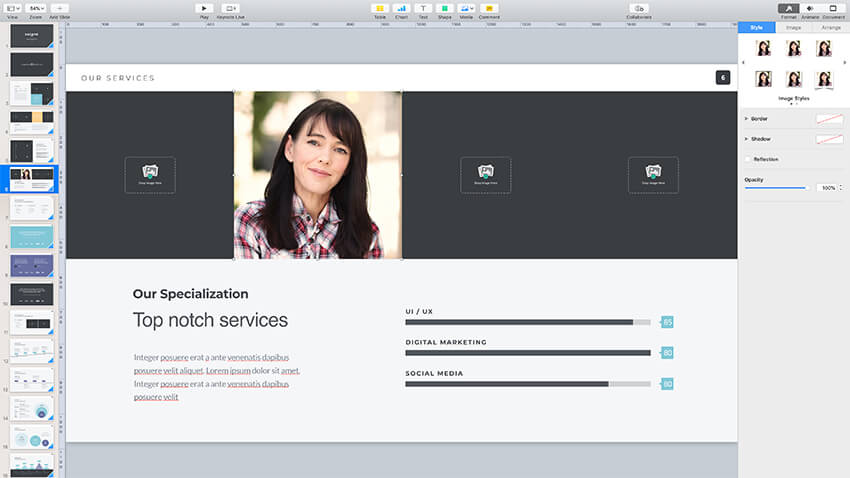Switch to the Arrange tab
850x478 pixels.
tap(831, 28)
